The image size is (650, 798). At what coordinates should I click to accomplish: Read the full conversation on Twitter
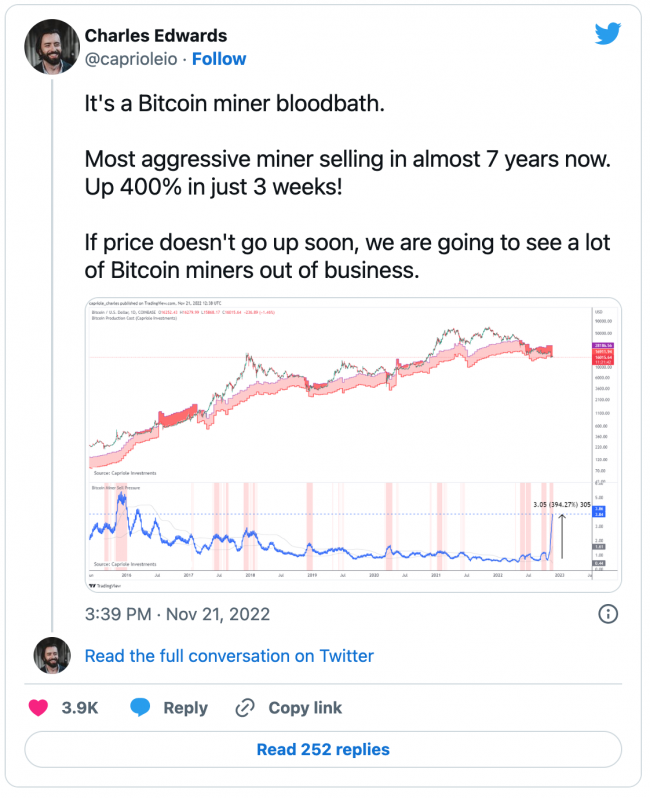229,656
